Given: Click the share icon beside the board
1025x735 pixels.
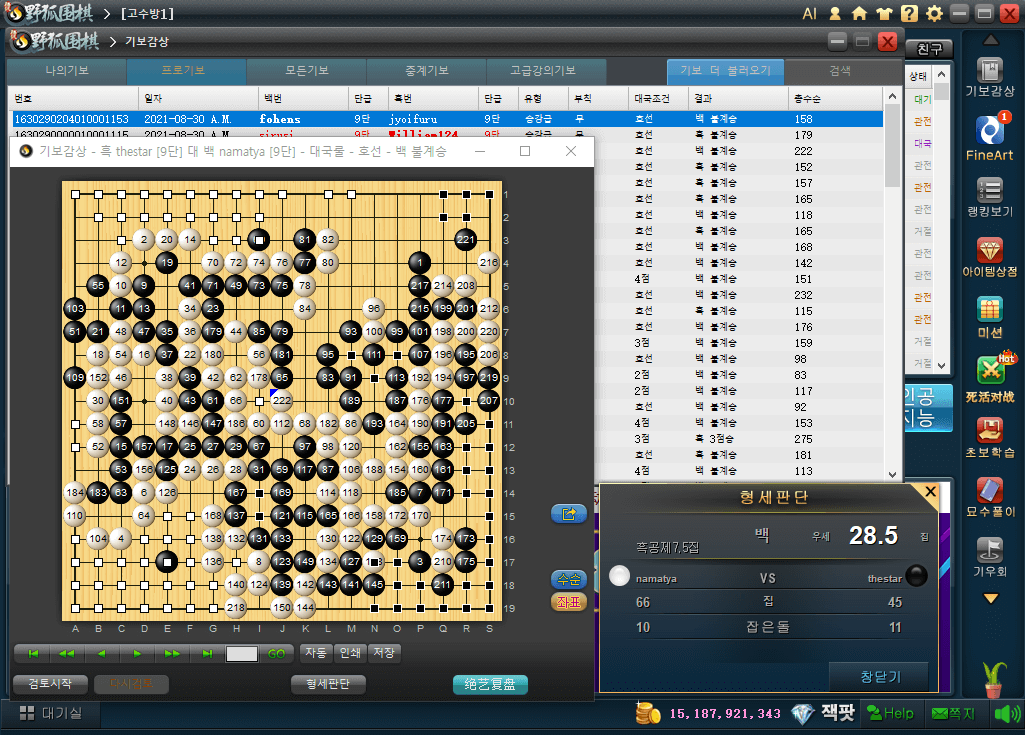Looking at the screenshot, I should [x=569, y=514].
